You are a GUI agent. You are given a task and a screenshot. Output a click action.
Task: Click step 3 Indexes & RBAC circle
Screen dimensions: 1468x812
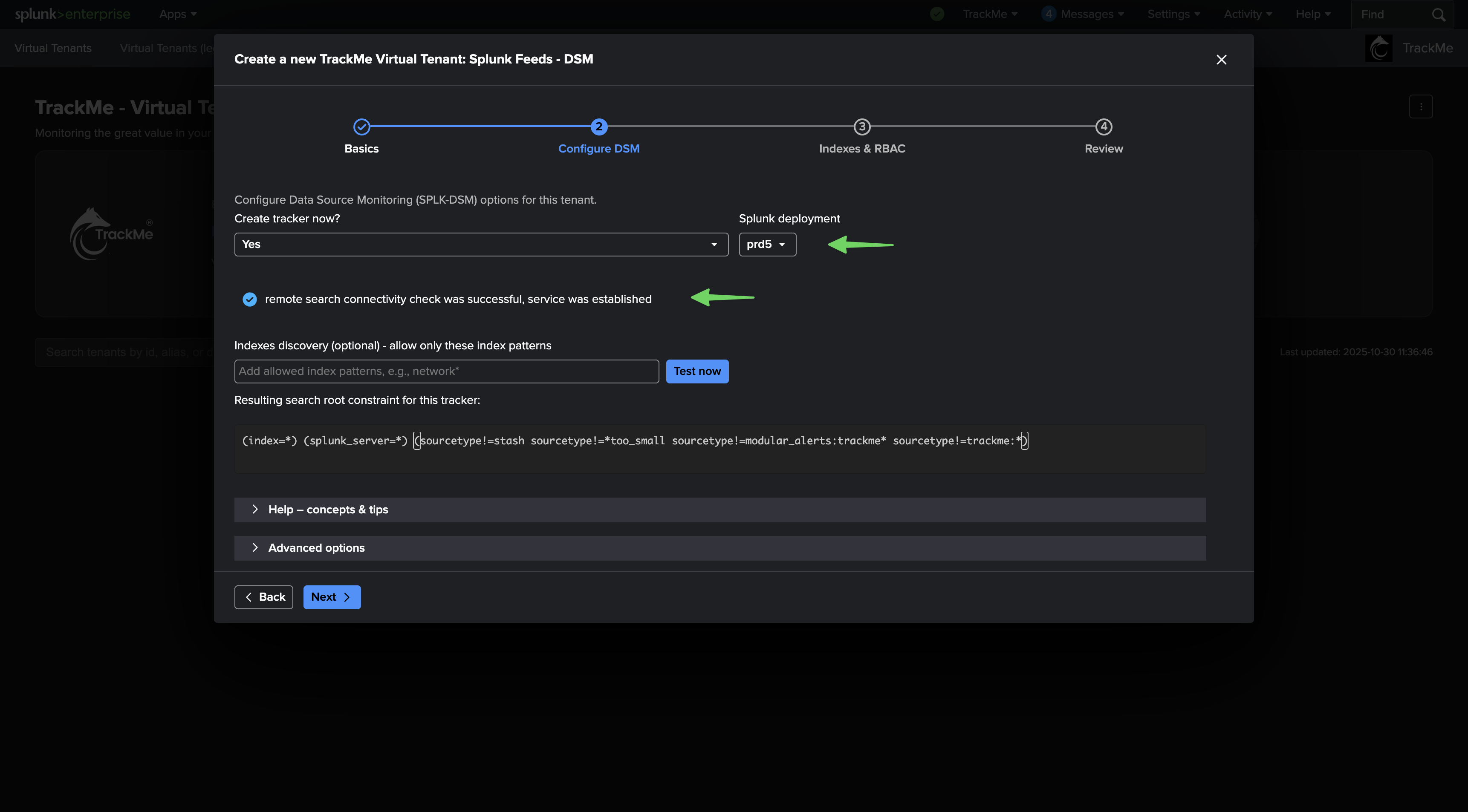(861, 127)
